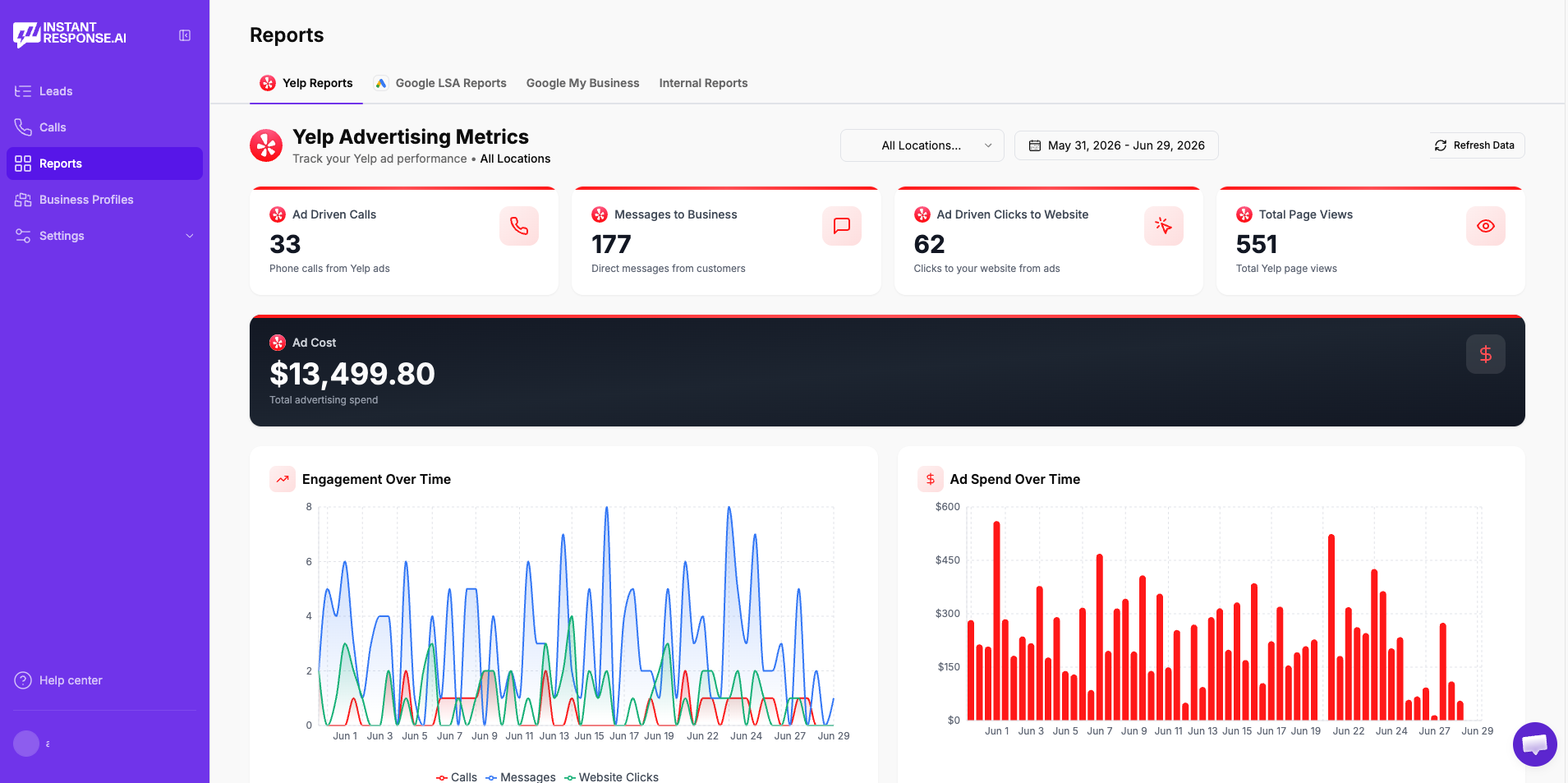Expand the Settings sidebar chevron
1568x783 pixels.
click(x=190, y=236)
